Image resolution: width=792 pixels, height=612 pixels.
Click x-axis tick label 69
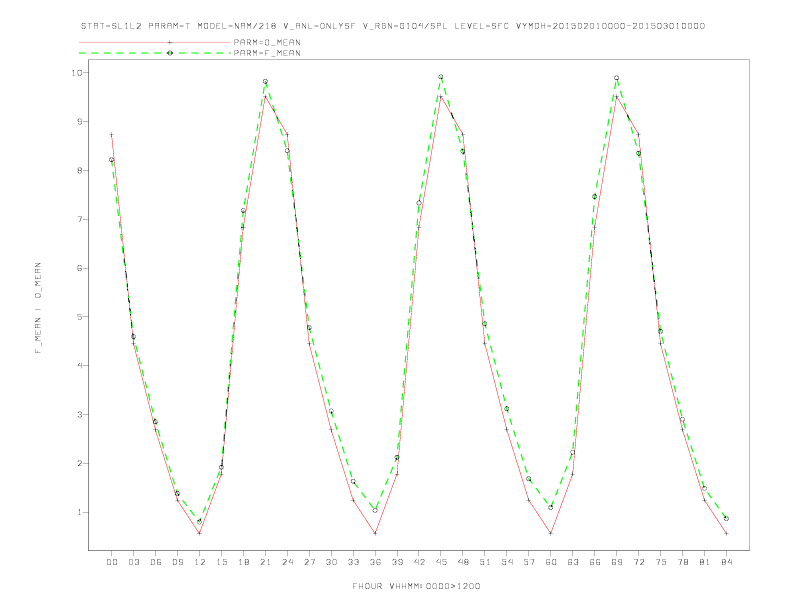pyautogui.click(x=617, y=562)
